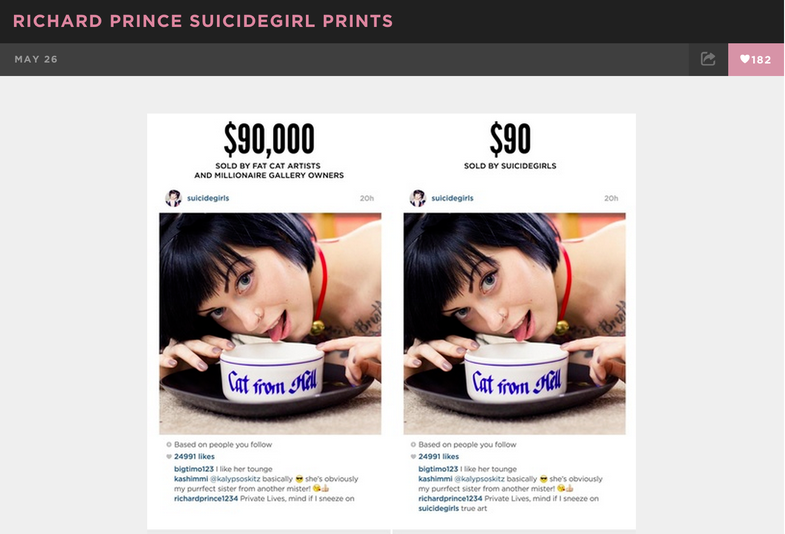
Task: Click richardprince1234 username in left print
Action: 206,498
